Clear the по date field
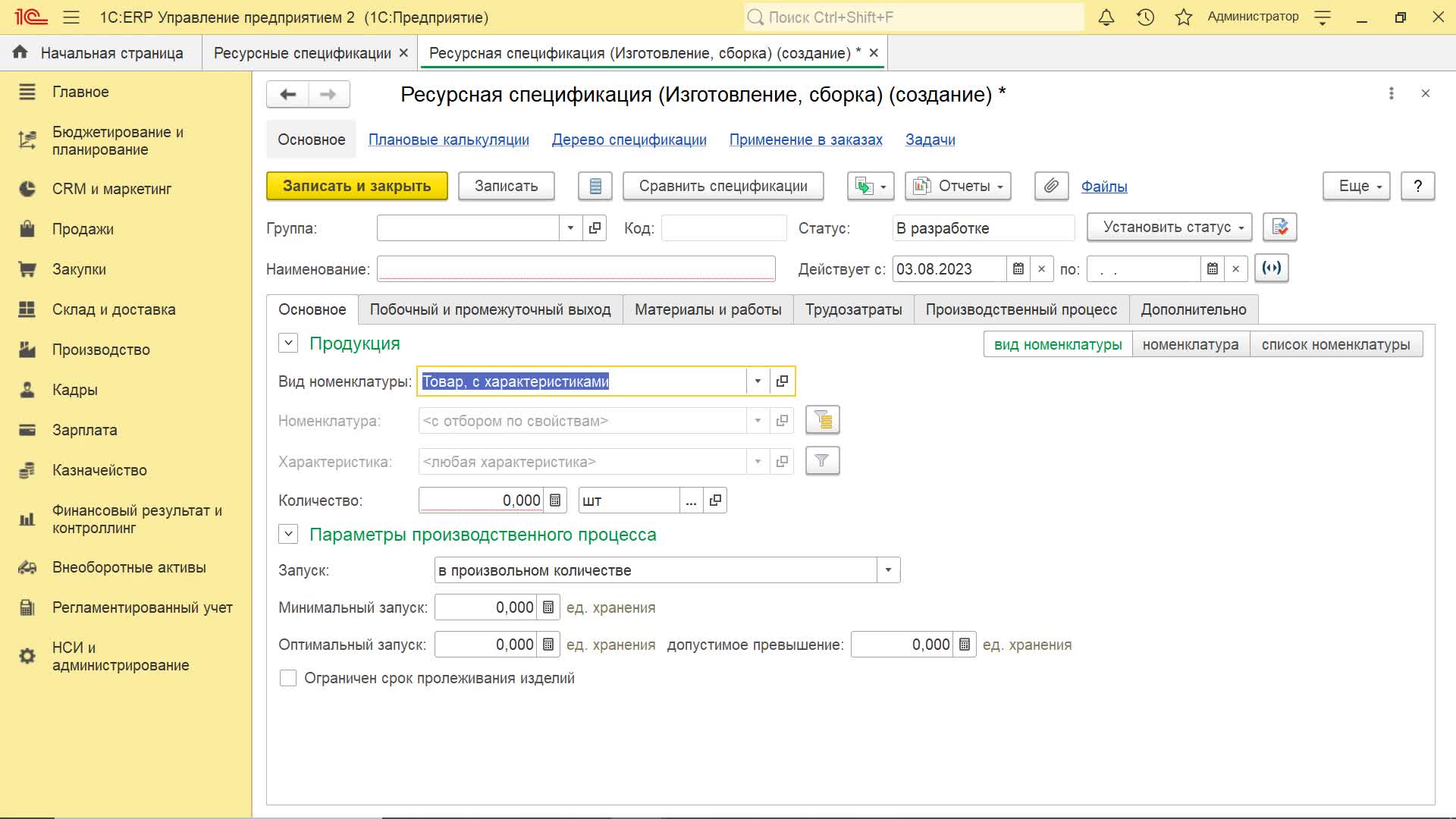 click(x=1235, y=269)
